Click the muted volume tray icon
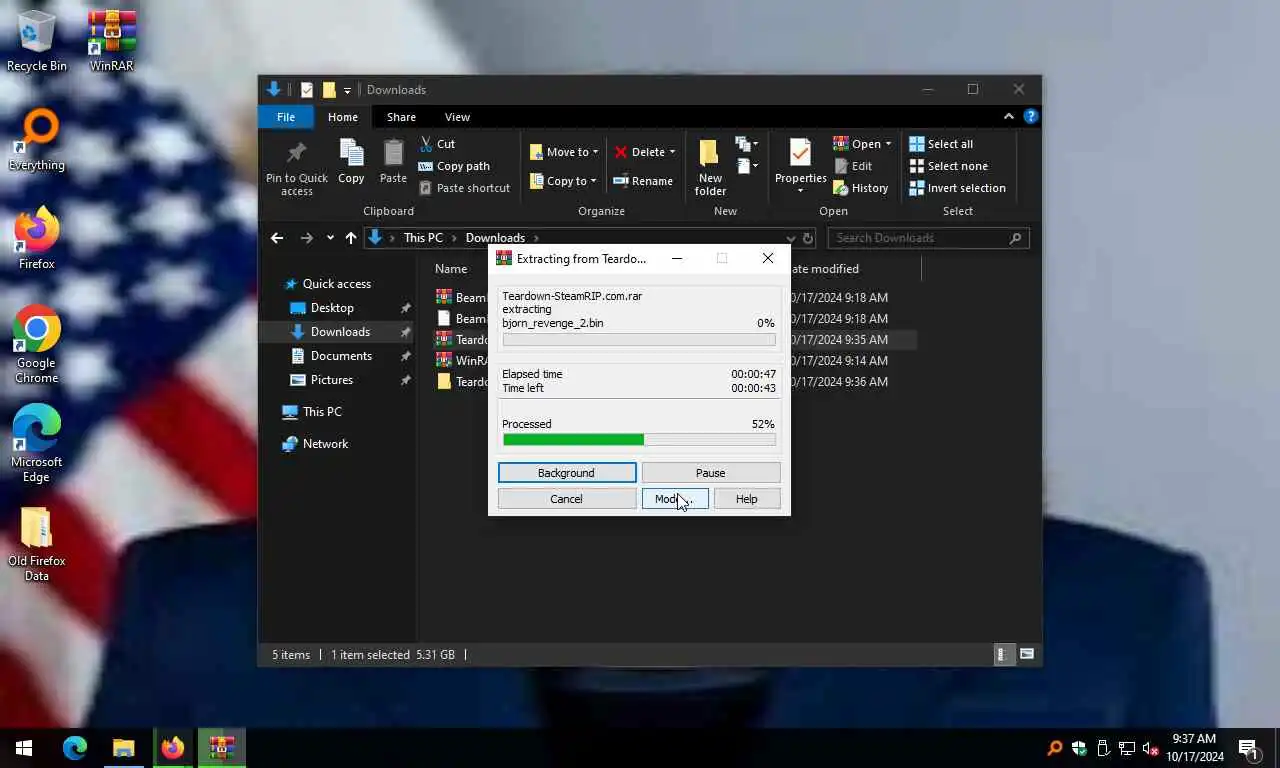Screen dimensions: 1280x768 coord(1150,748)
